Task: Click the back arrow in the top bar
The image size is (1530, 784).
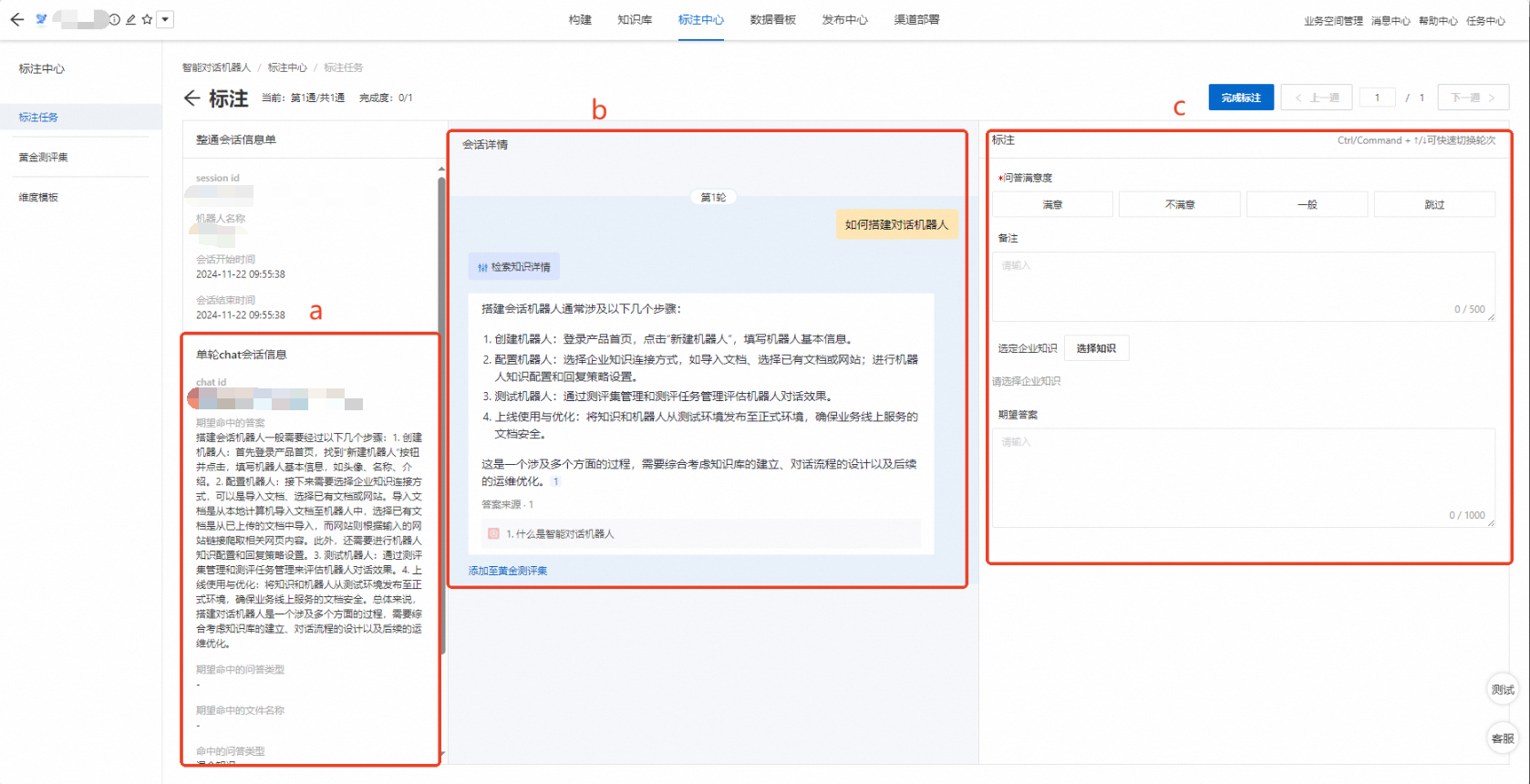Action: tap(17, 19)
